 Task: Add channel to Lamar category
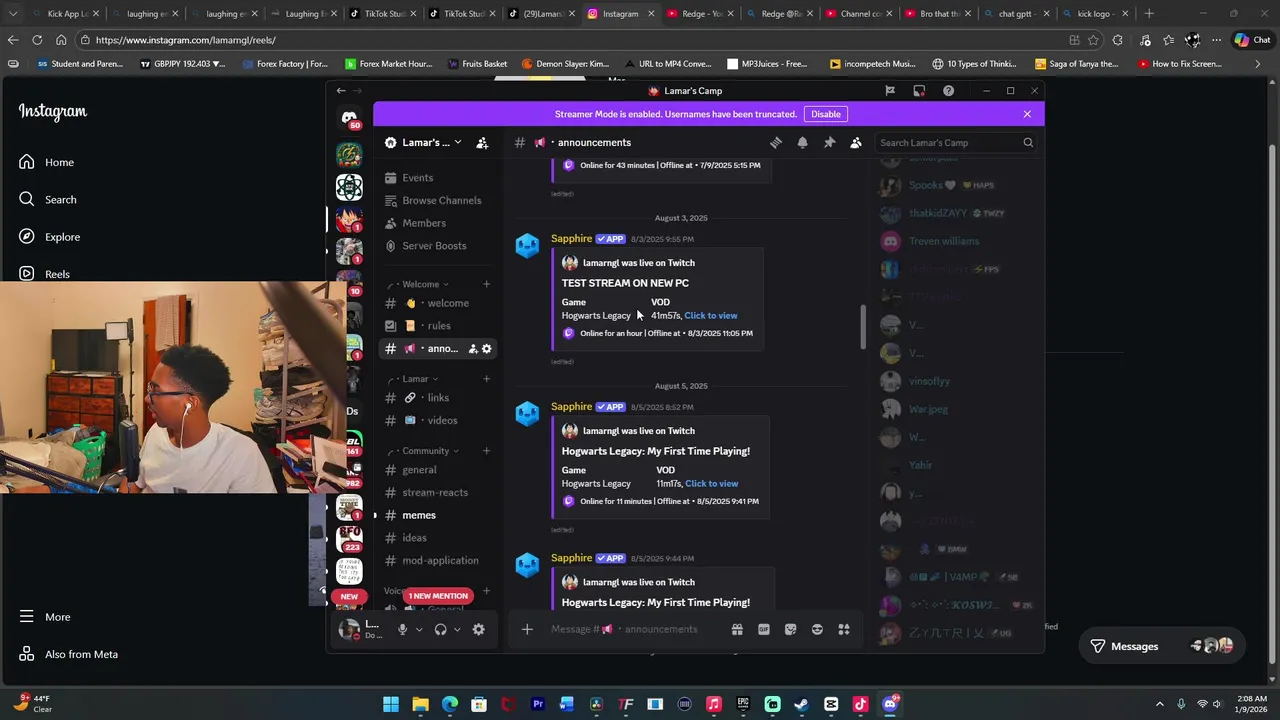pyautogui.click(x=486, y=379)
